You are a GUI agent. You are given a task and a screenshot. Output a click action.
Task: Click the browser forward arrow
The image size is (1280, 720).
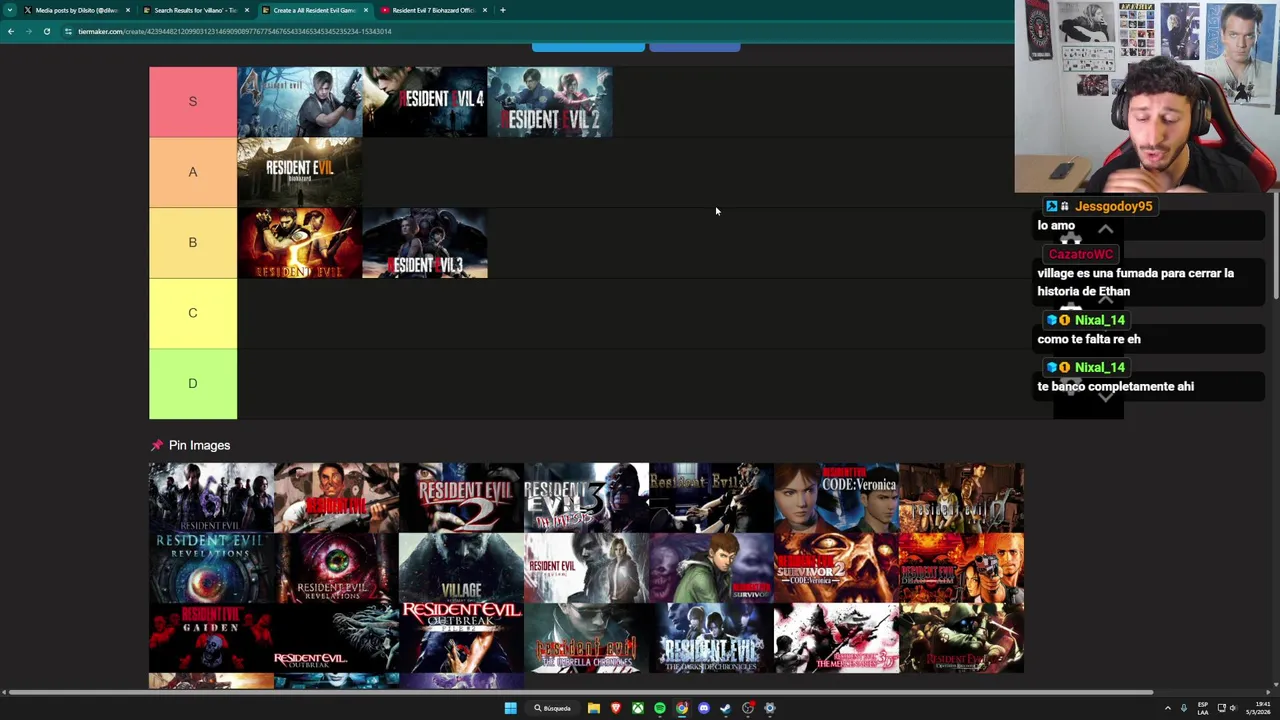[28, 31]
